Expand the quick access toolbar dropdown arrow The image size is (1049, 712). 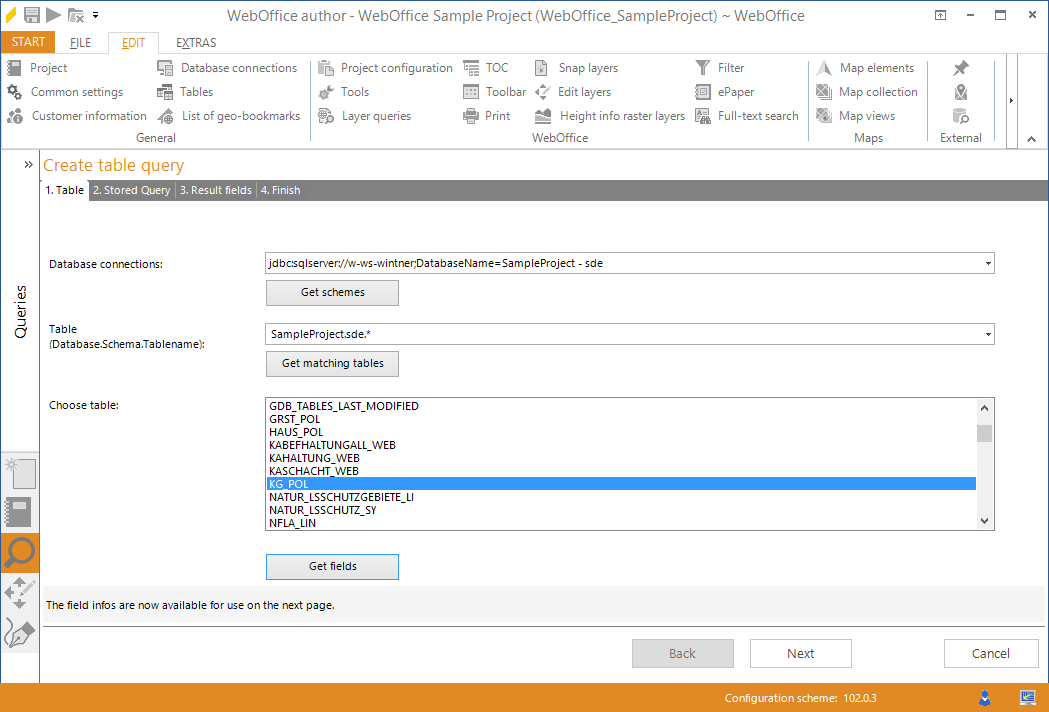(x=95, y=14)
